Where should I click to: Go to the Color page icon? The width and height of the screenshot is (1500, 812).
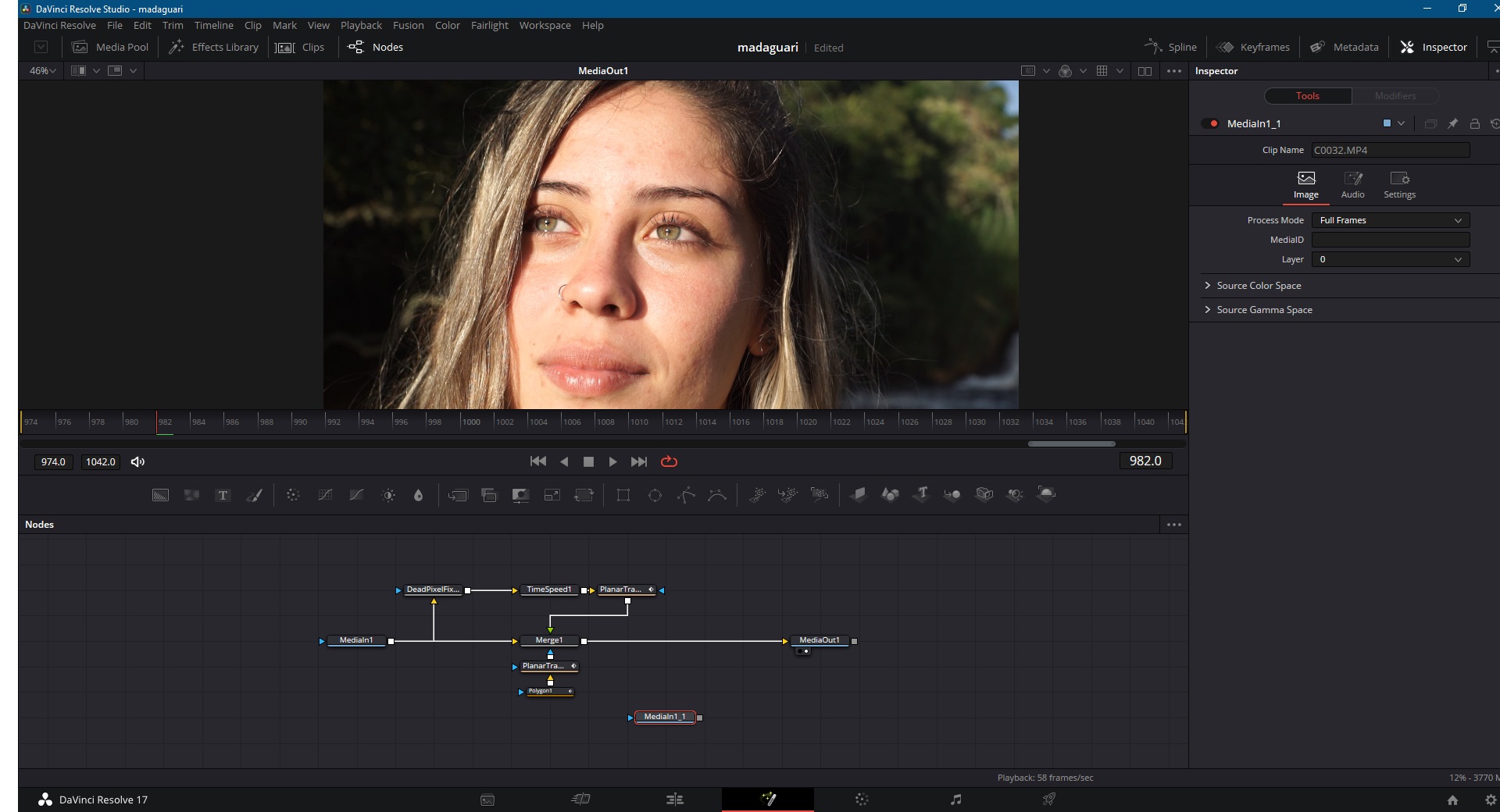(x=862, y=800)
